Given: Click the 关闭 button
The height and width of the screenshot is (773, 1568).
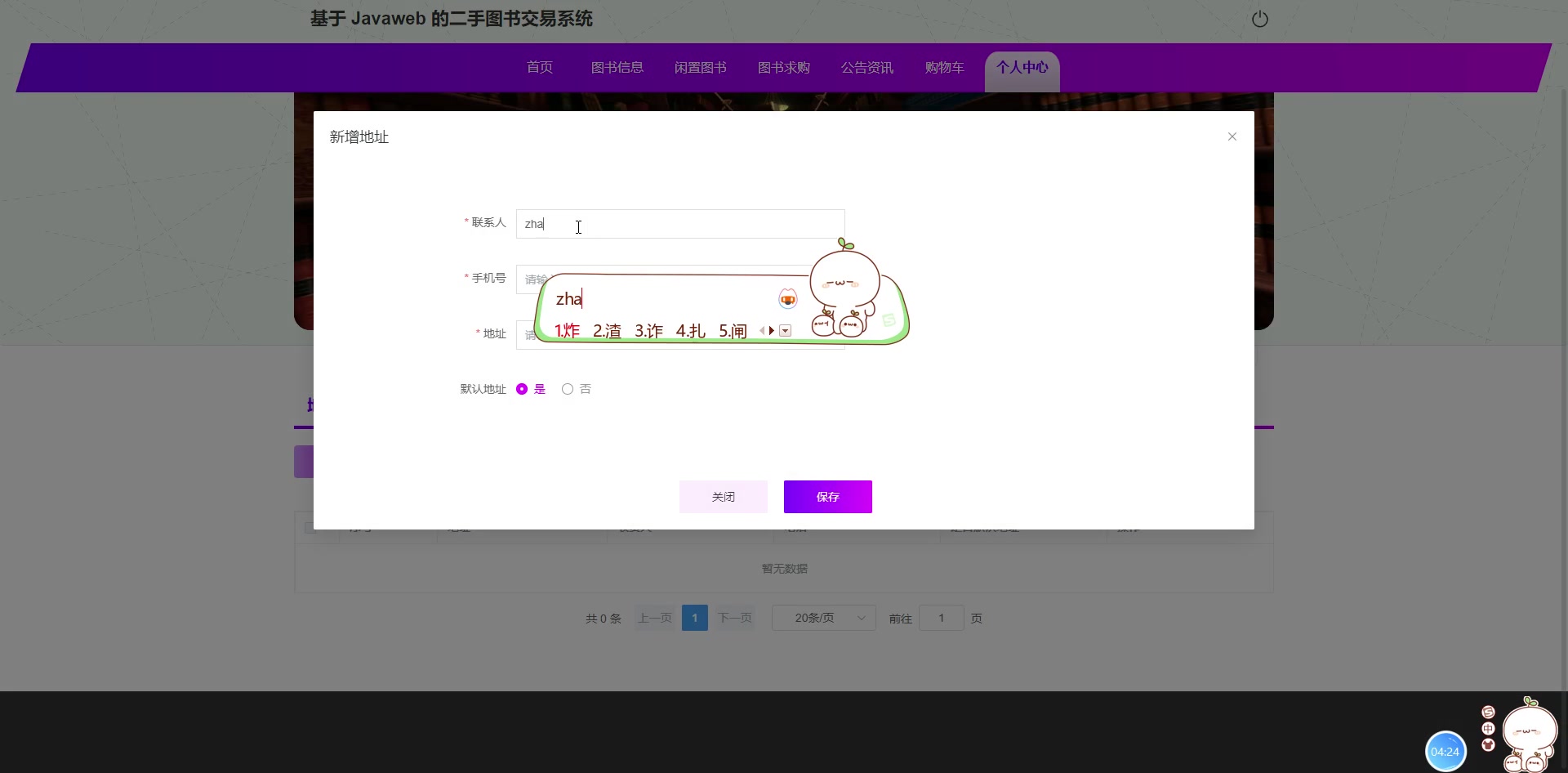Looking at the screenshot, I should tap(724, 497).
